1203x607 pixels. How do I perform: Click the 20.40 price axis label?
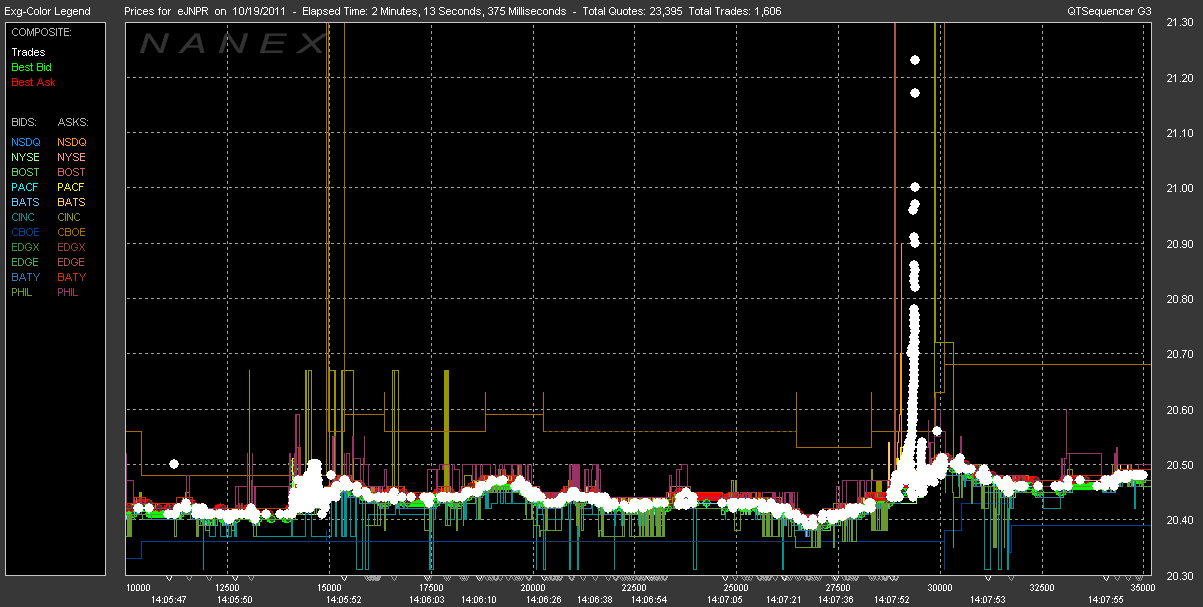[x=1179, y=521]
